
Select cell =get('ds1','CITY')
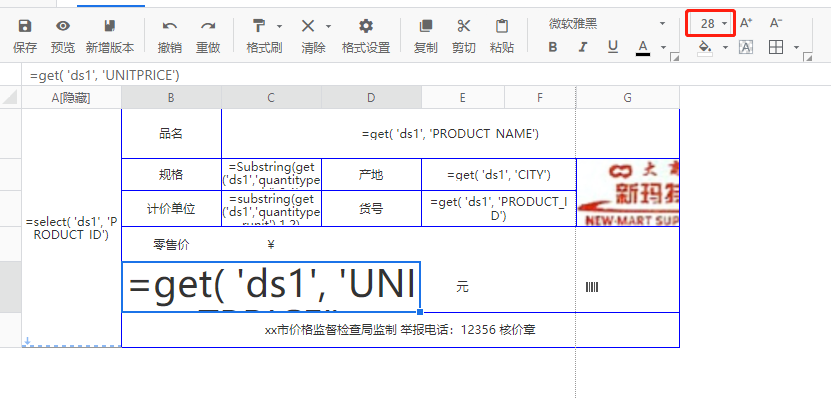tap(499, 174)
